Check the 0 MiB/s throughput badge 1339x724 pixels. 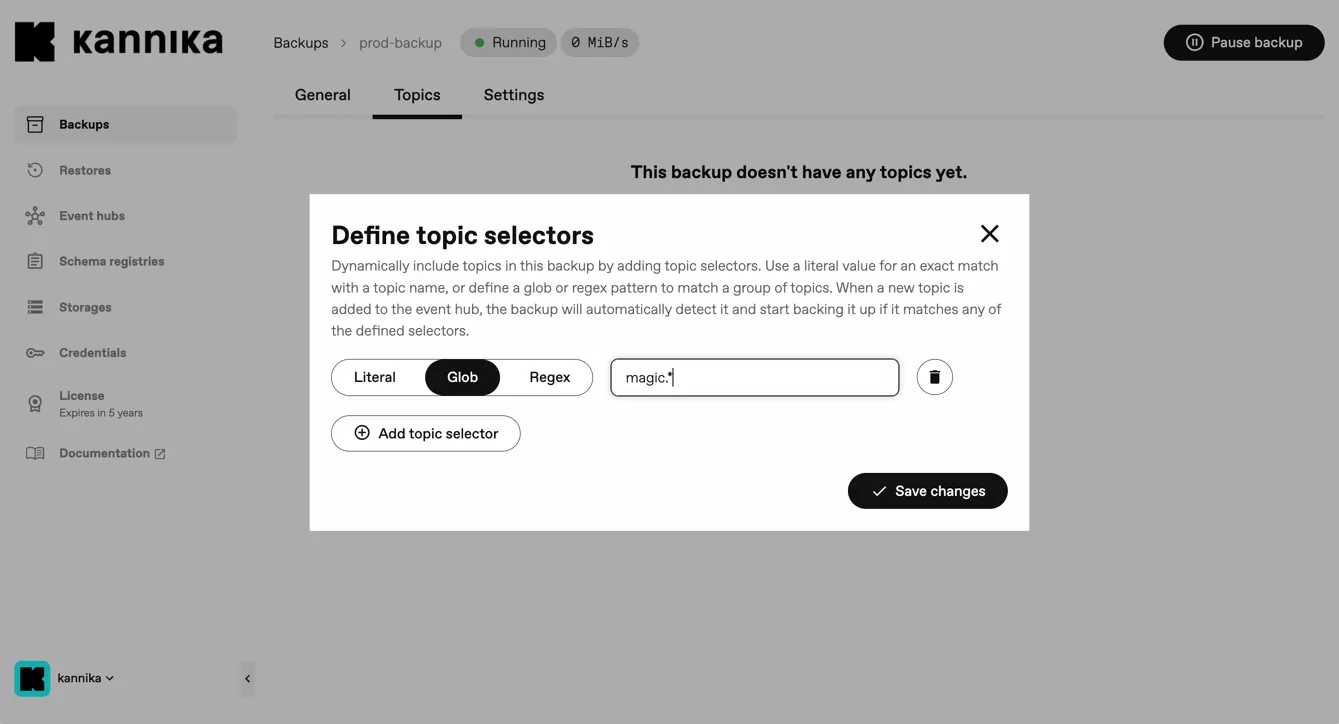click(600, 42)
